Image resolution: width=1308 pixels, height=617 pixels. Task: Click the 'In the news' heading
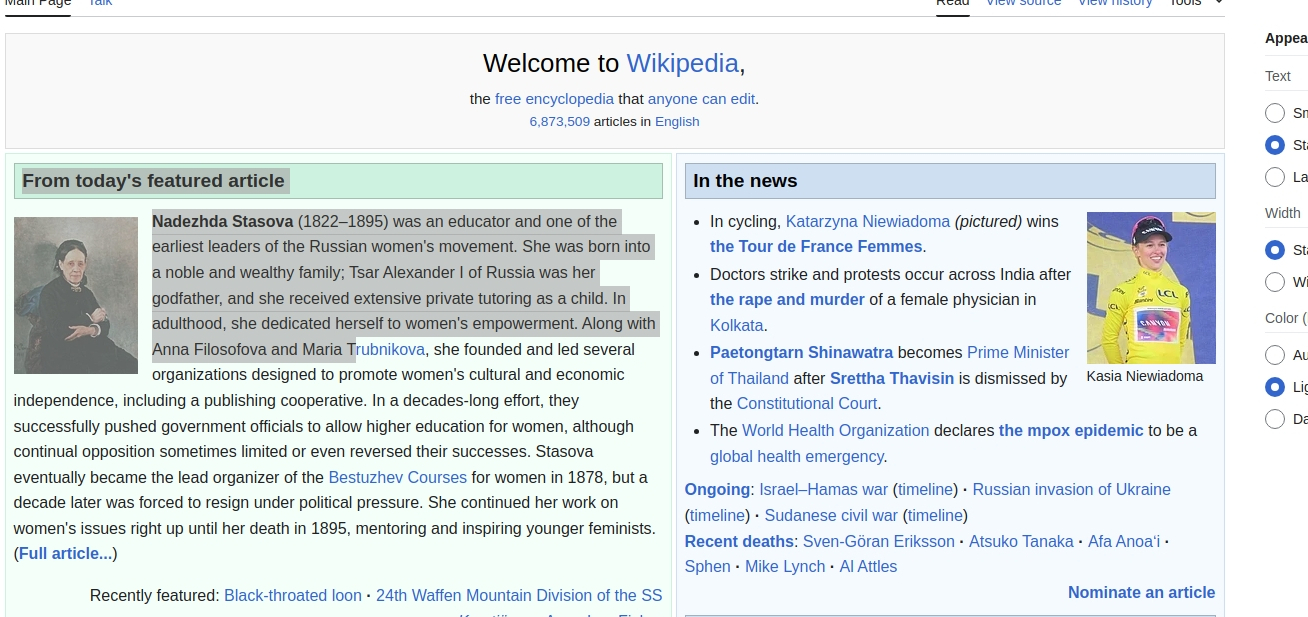pyautogui.click(x=745, y=181)
